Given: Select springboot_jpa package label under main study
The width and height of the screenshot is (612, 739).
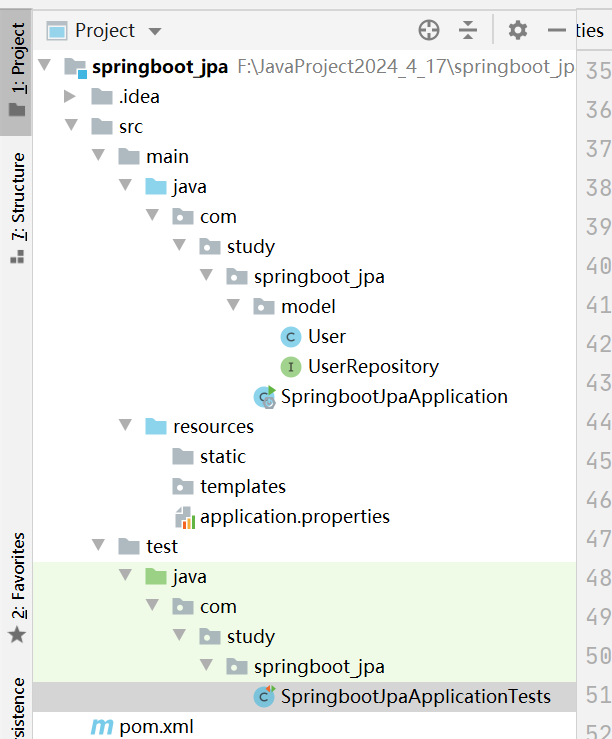Looking at the screenshot, I should [x=319, y=277].
